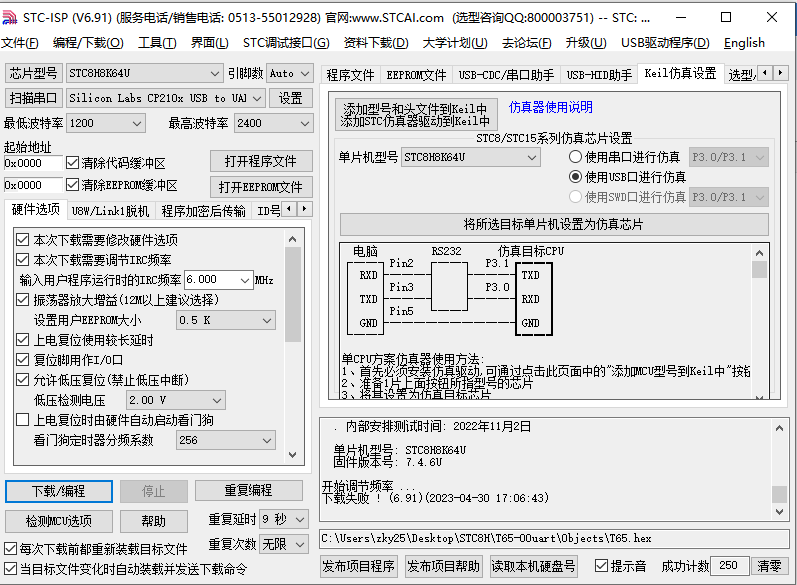
Task: Open pin count Auto dropdown
Action: [x=290, y=73]
